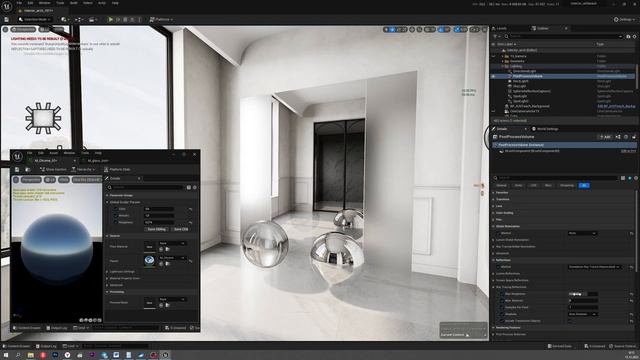Click the use-selected-asset icon under Parent
This screenshot has width=640, height=360.
[x=161, y=264]
